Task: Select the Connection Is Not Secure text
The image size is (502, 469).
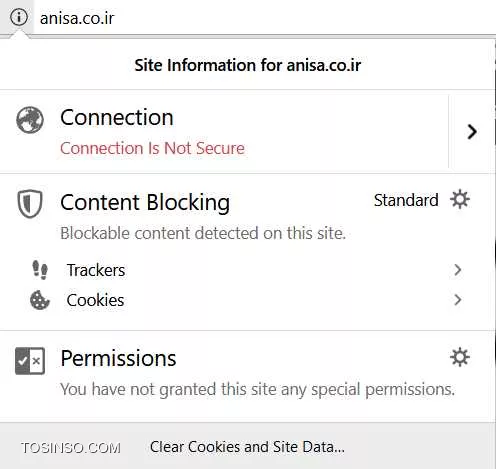Action: pyautogui.click(x=152, y=148)
